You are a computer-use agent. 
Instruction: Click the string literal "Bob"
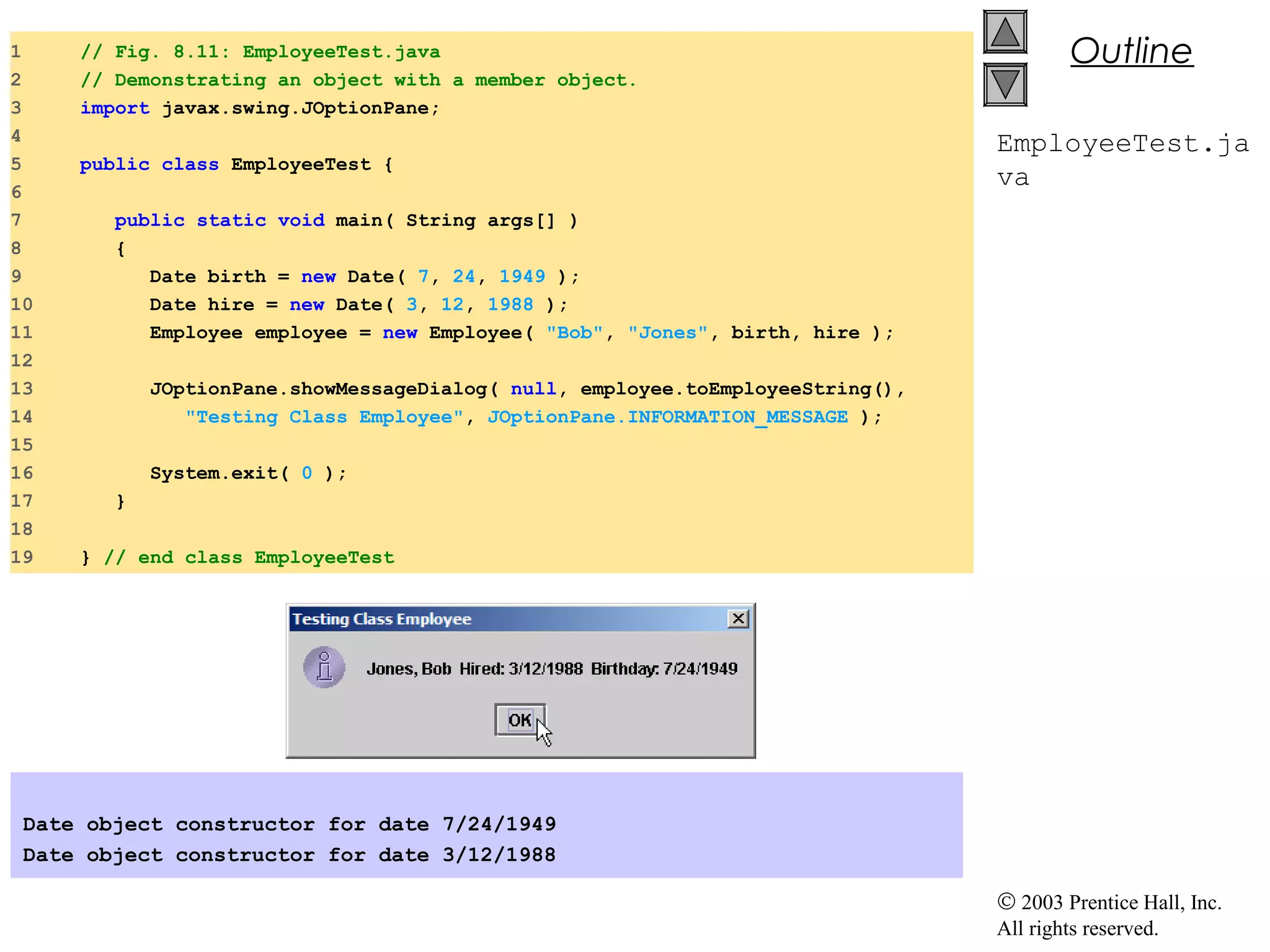coord(575,333)
